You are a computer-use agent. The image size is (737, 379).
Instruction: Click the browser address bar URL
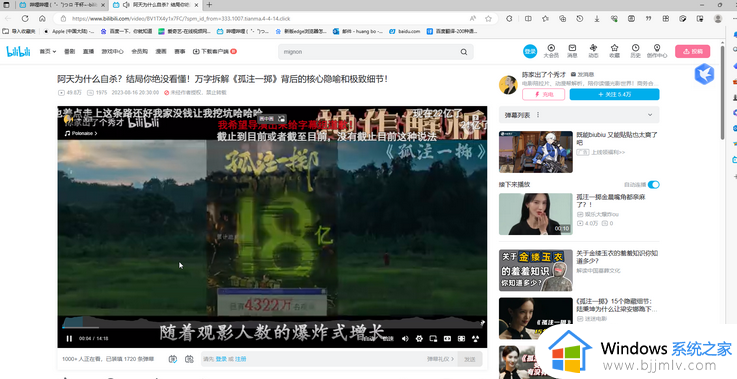tap(181, 19)
